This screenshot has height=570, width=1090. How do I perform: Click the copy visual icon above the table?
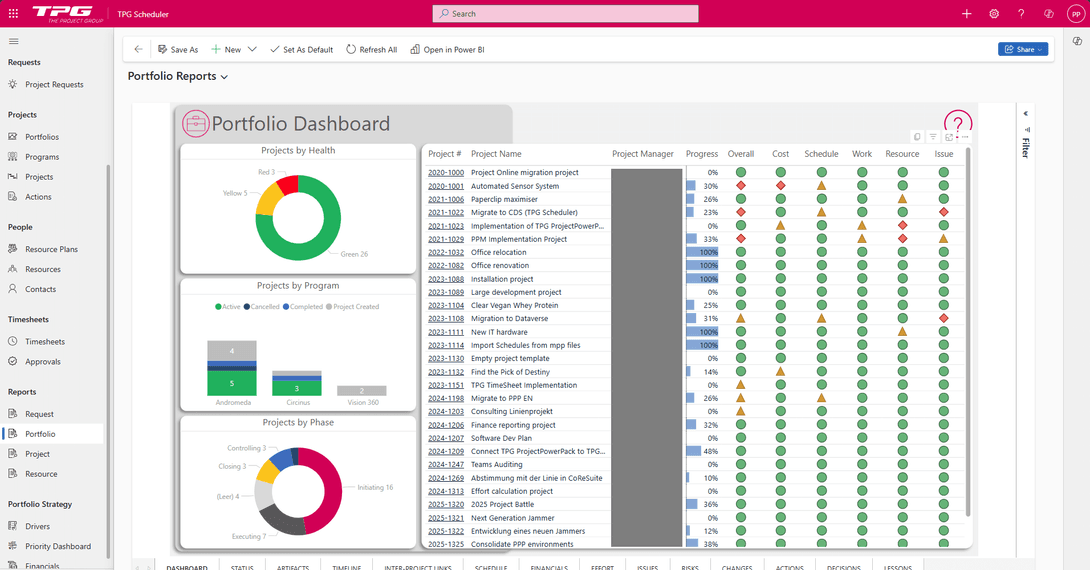coord(917,137)
